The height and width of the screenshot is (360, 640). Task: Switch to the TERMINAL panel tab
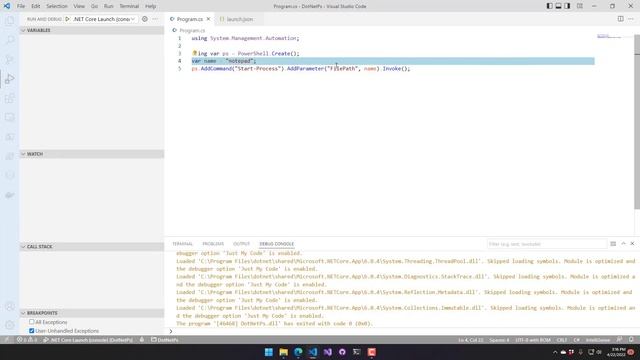[182, 244]
